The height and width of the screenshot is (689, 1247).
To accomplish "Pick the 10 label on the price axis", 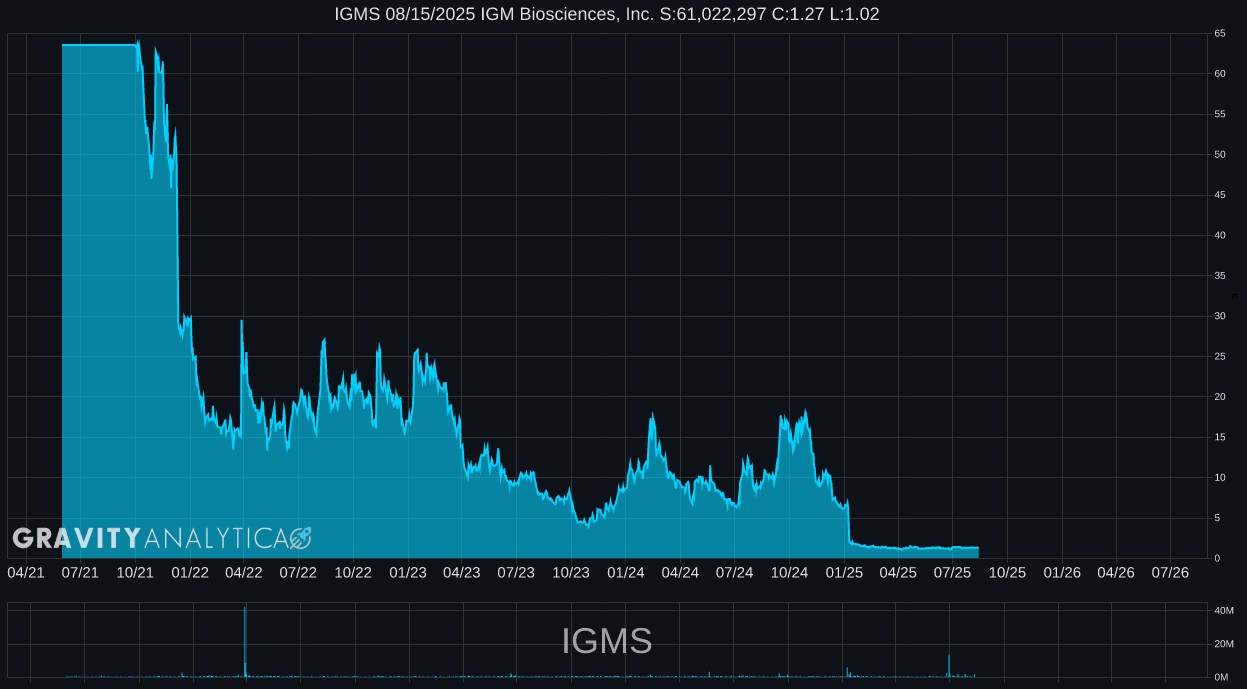I will coord(1220,478).
